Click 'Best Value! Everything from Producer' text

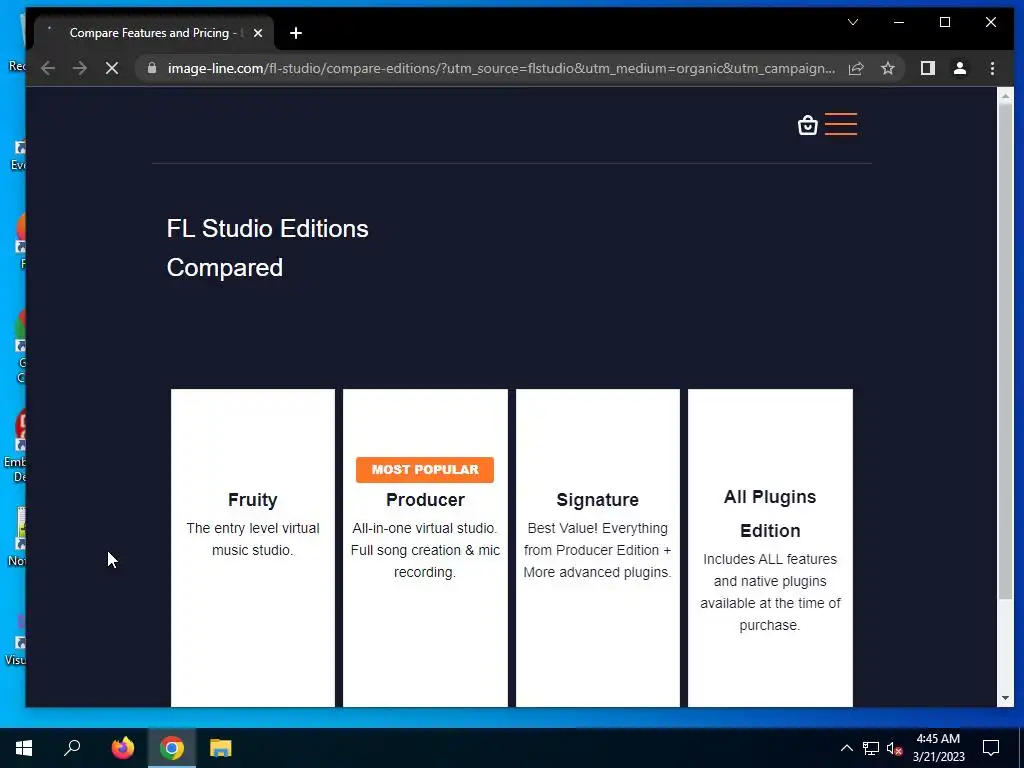[598, 550]
